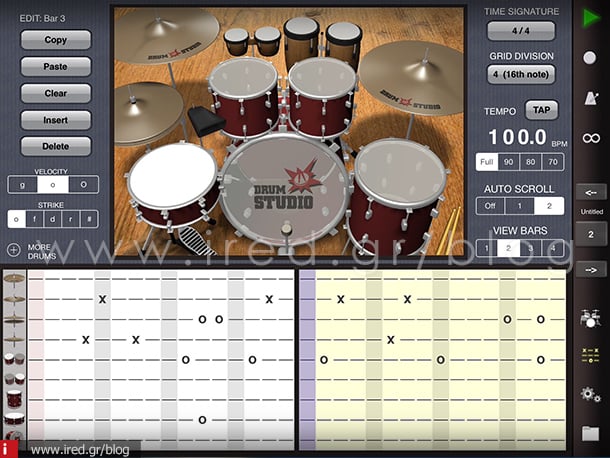Set velocity to medium lowercase 'o'
Image resolution: width=610 pixels, height=458 pixels.
tap(53, 184)
